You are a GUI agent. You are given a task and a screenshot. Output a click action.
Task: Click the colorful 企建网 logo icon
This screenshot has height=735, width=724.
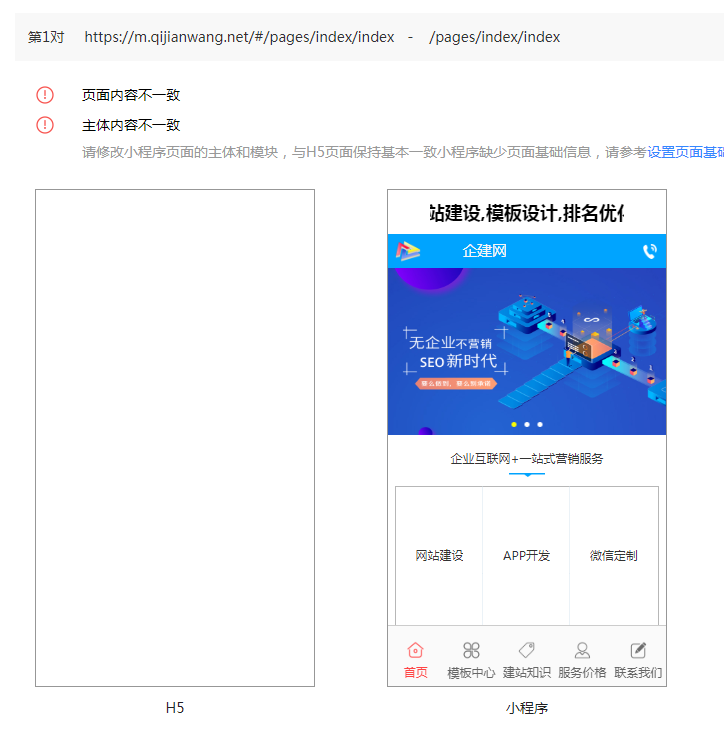click(408, 251)
